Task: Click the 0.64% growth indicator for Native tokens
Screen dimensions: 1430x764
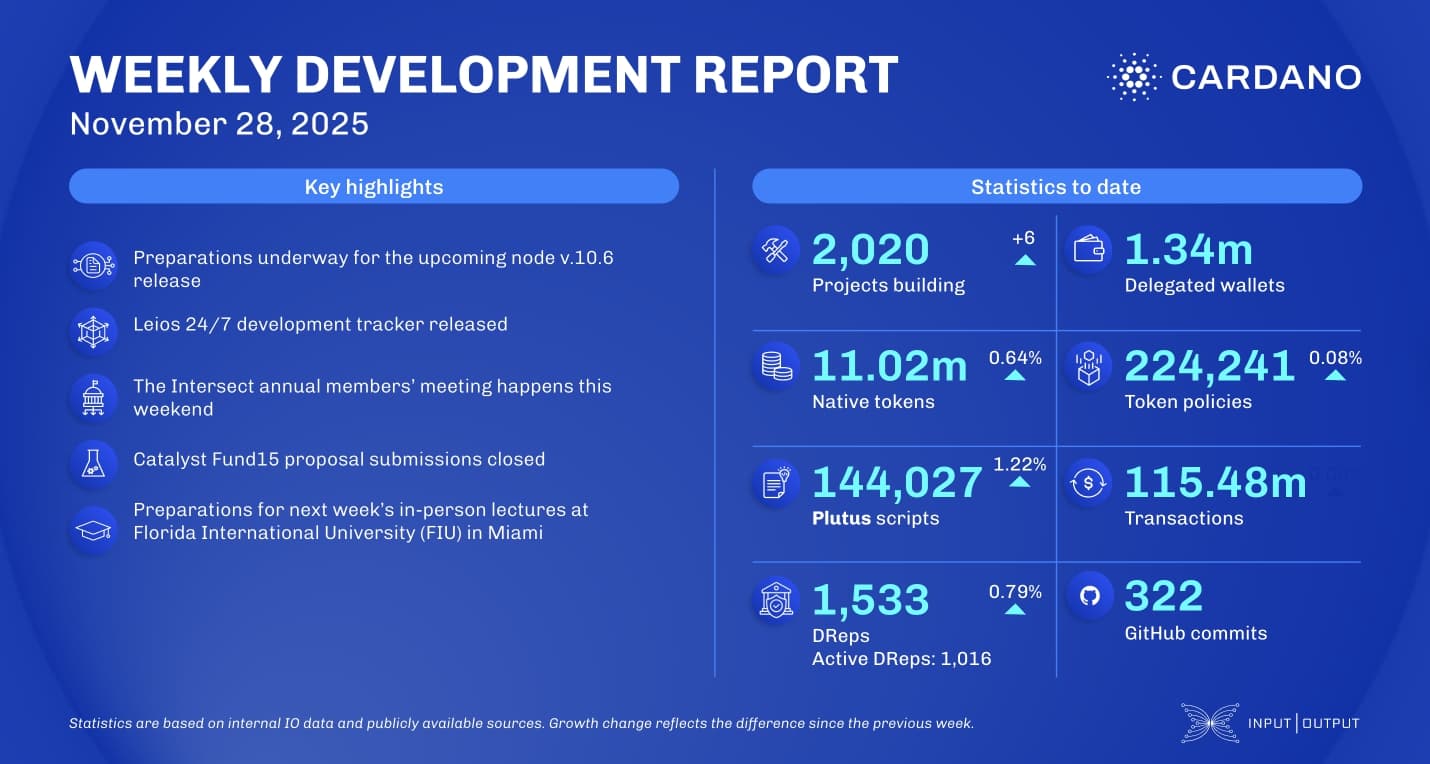Action: pyautogui.click(x=1018, y=365)
